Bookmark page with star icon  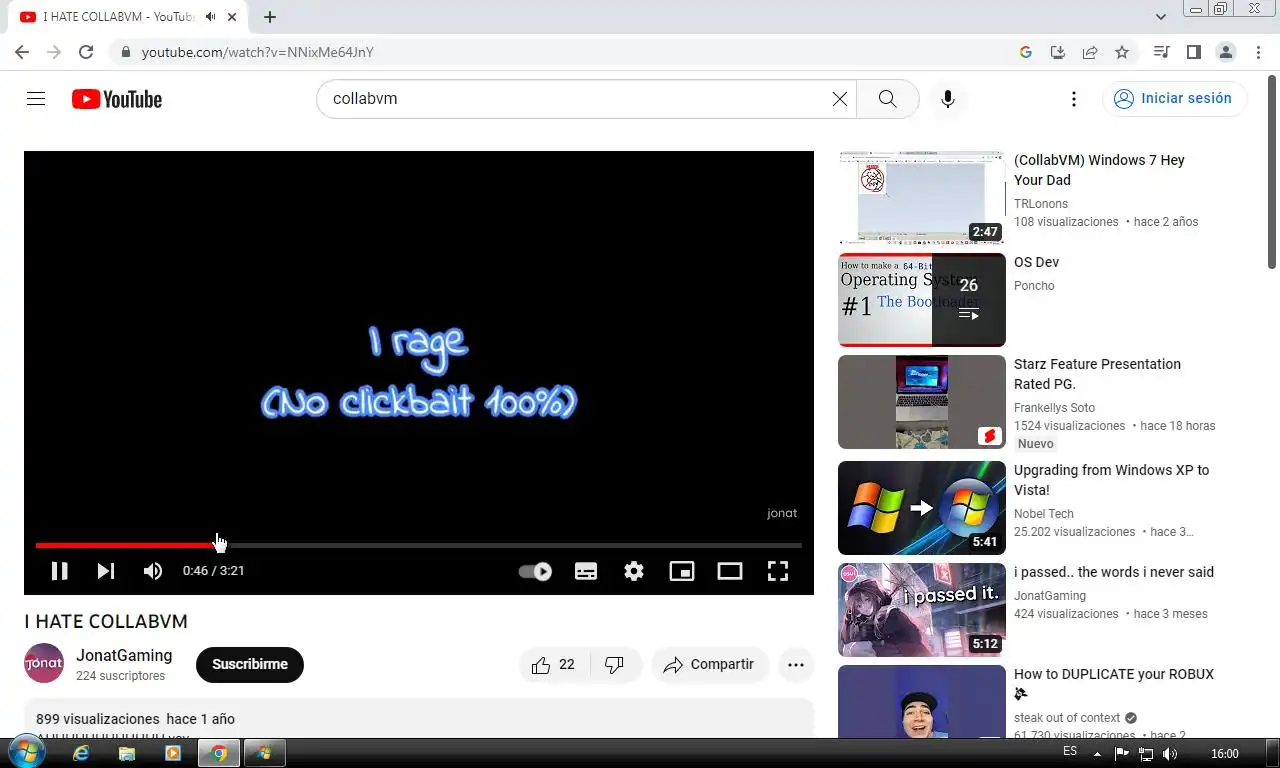(1122, 52)
